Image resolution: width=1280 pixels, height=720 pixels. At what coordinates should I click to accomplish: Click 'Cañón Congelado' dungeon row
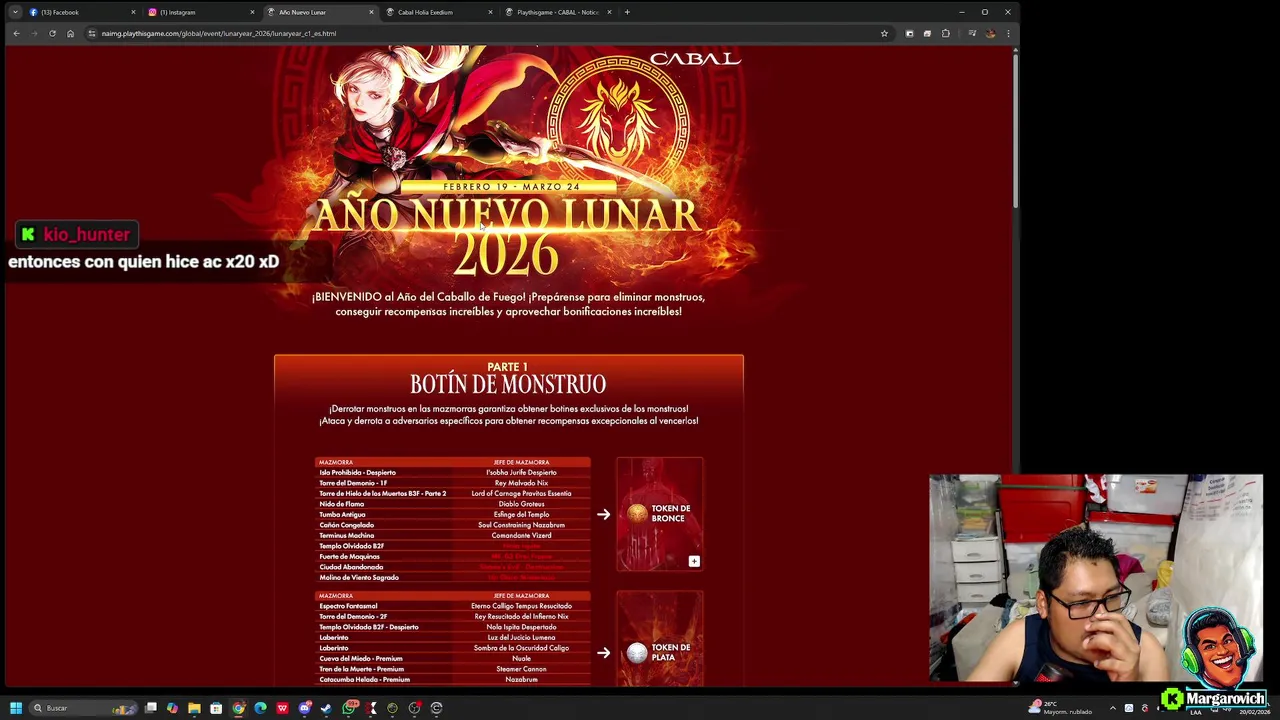pos(453,525)
